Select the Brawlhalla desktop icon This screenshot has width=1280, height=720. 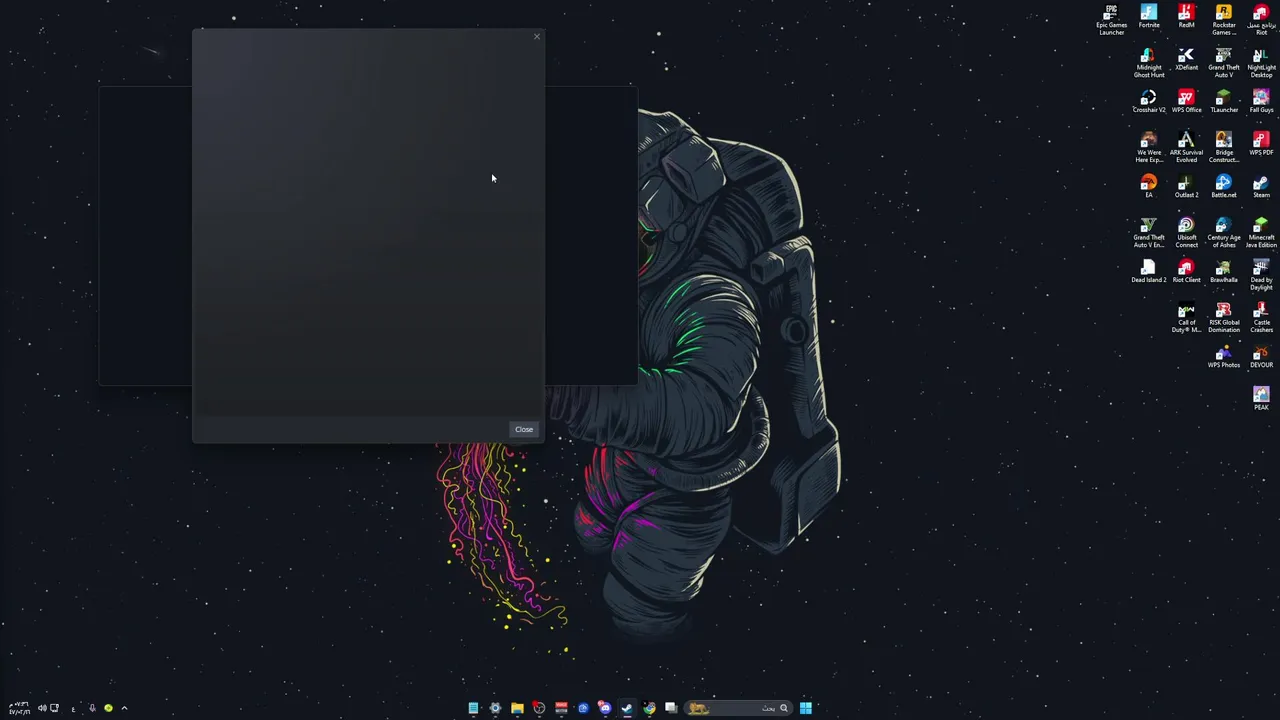[1224, 272]
